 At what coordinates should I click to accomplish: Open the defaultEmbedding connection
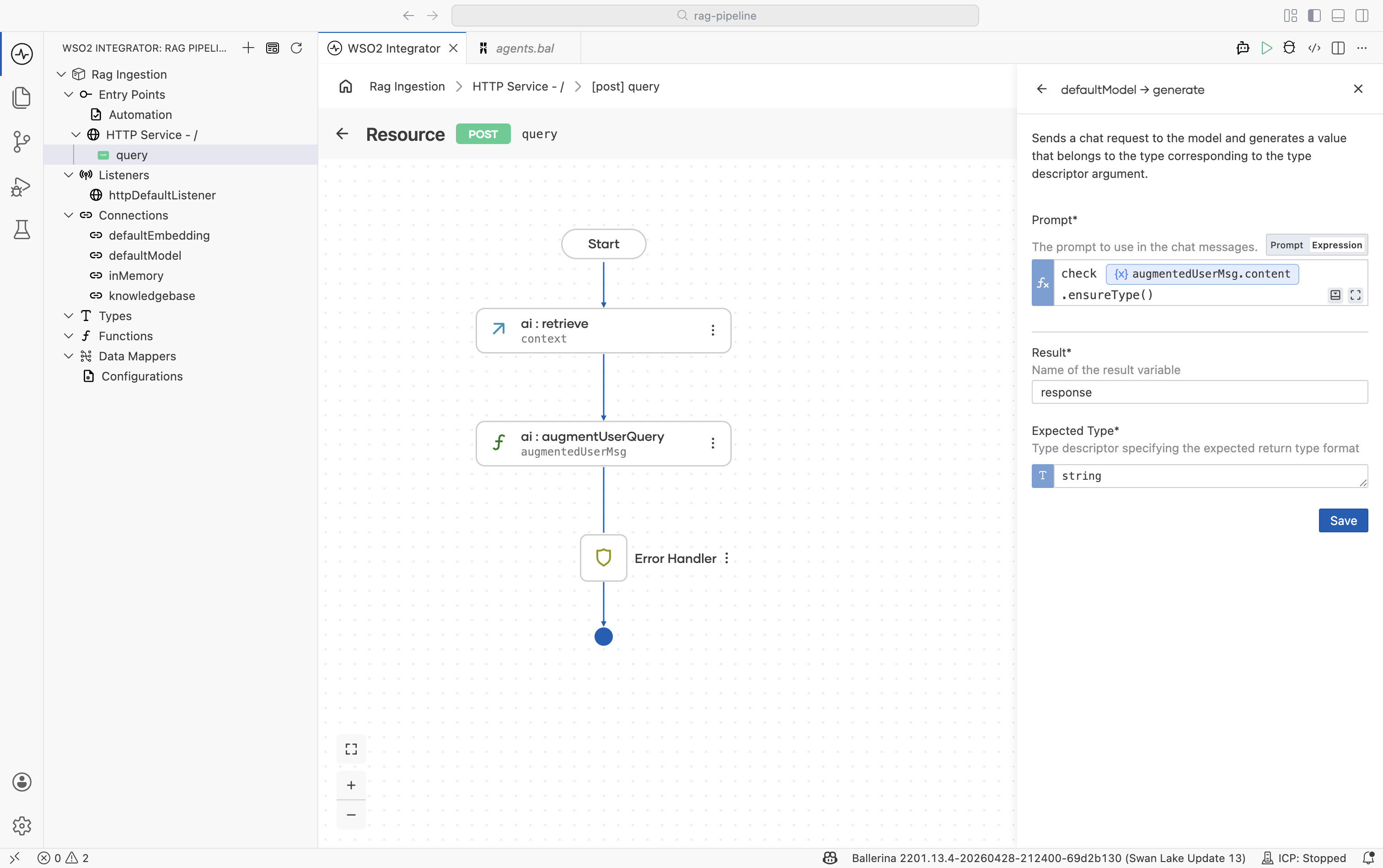(x=180, y=235)
